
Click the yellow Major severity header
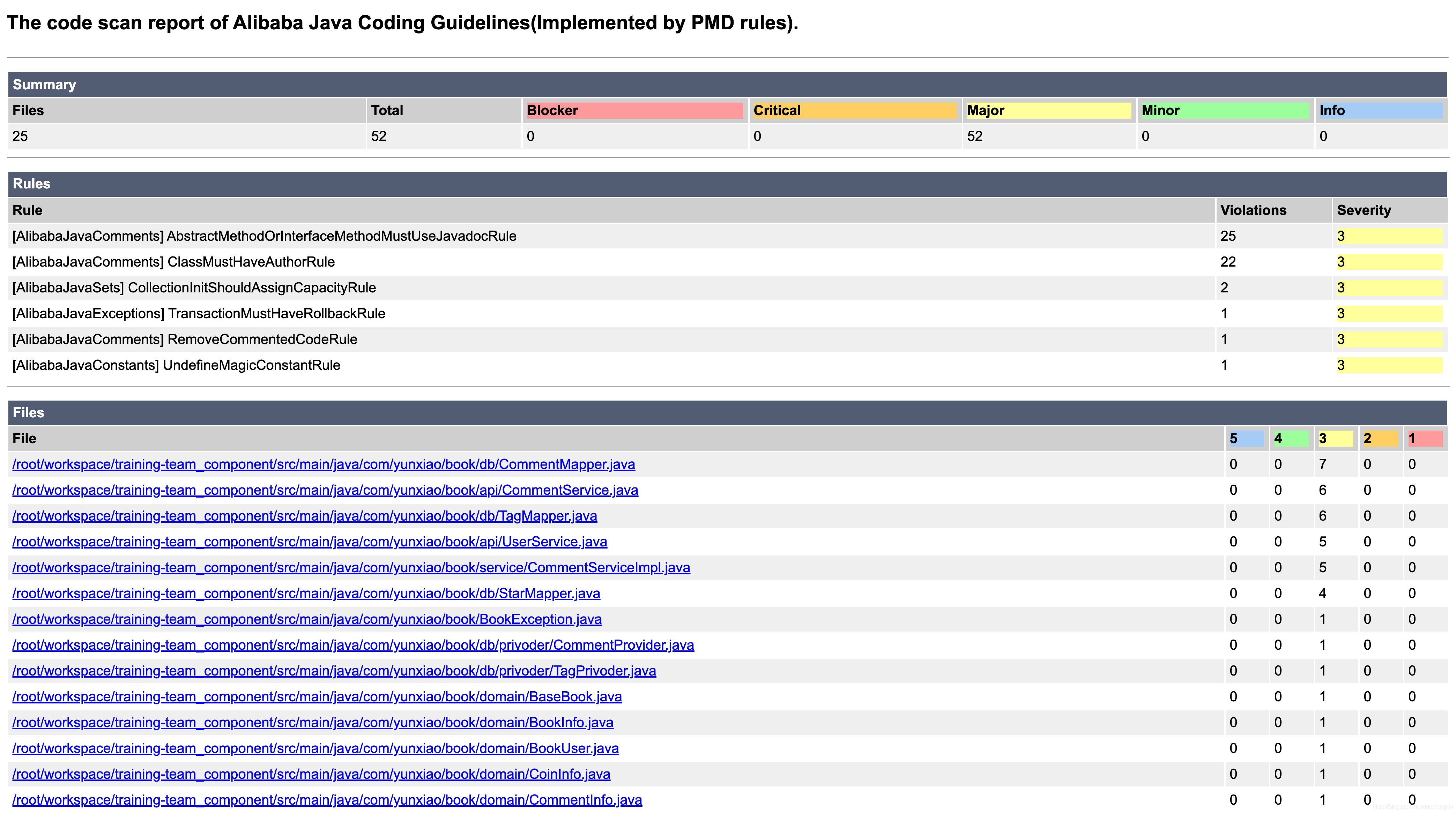pos(1049,111)
